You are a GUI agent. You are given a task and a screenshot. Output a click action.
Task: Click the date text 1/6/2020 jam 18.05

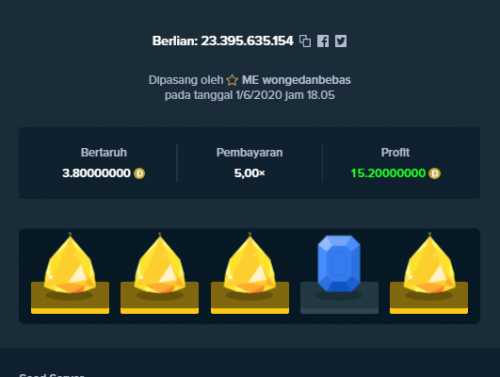coord(285,95)
